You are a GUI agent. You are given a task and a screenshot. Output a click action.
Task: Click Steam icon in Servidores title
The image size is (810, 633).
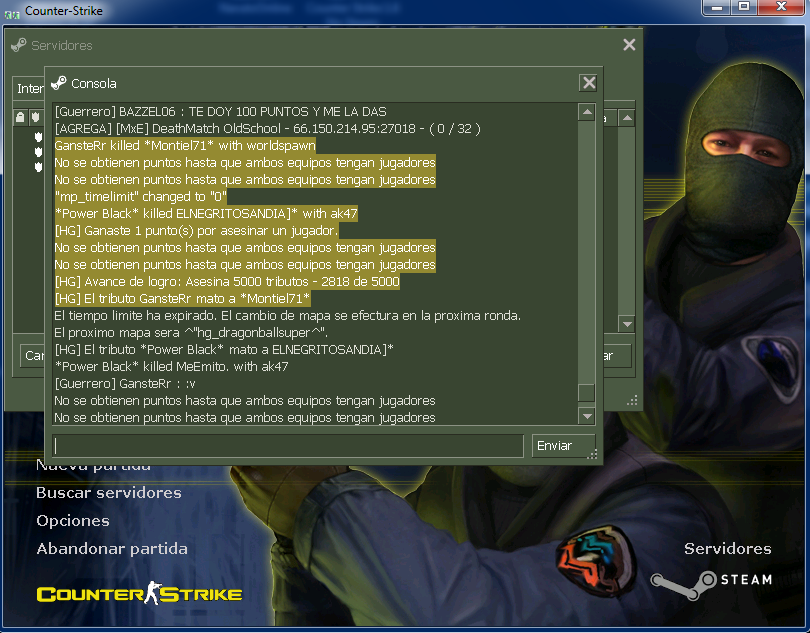coord(19,45)
